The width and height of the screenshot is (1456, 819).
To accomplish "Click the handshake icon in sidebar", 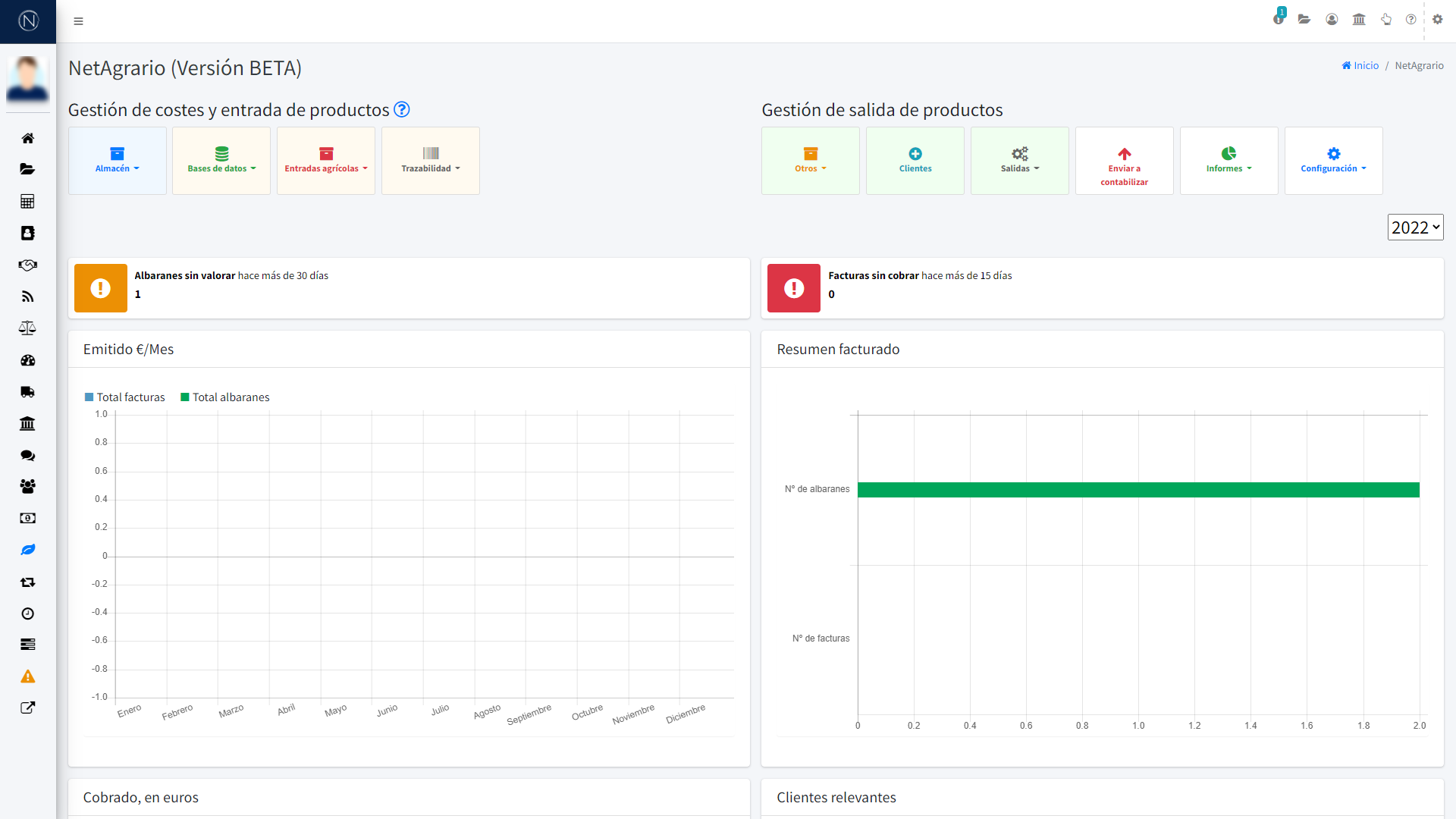I will 27,265.
